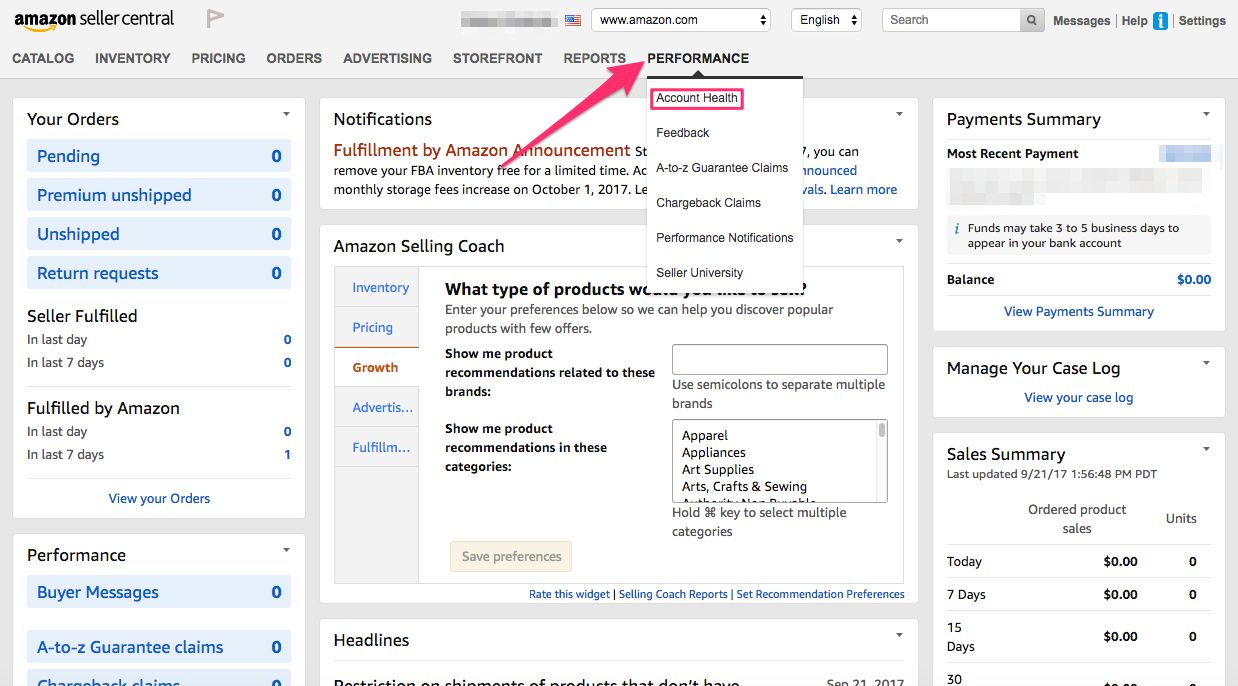Click the PERFORMANCE menu
The image size is (1238, 686).
698,58
